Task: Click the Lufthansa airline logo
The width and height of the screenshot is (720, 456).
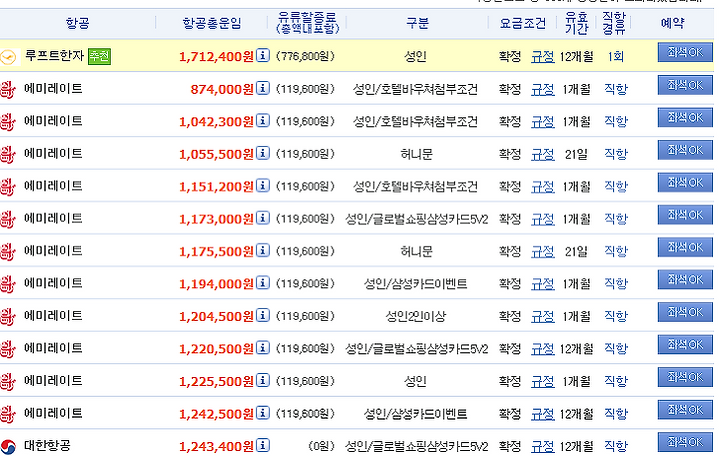Action: coord(9,57)
